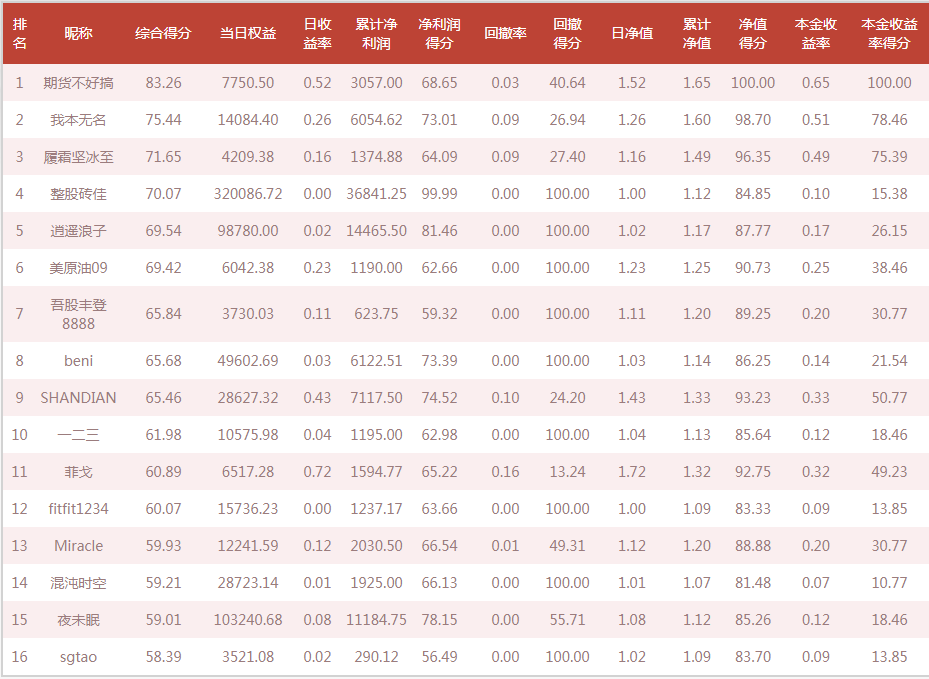Click the 累计净利润 column header

tap(376, 33)
